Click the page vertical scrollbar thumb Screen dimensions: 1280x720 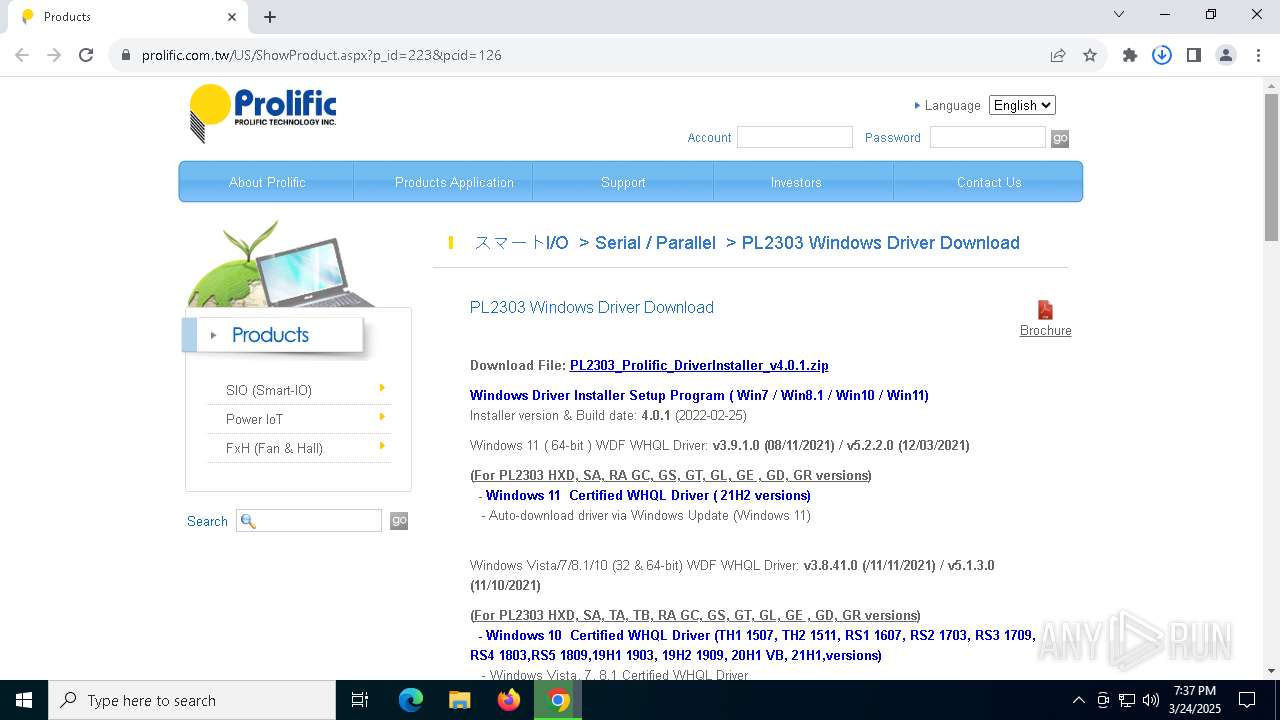tap(1271, 167)
